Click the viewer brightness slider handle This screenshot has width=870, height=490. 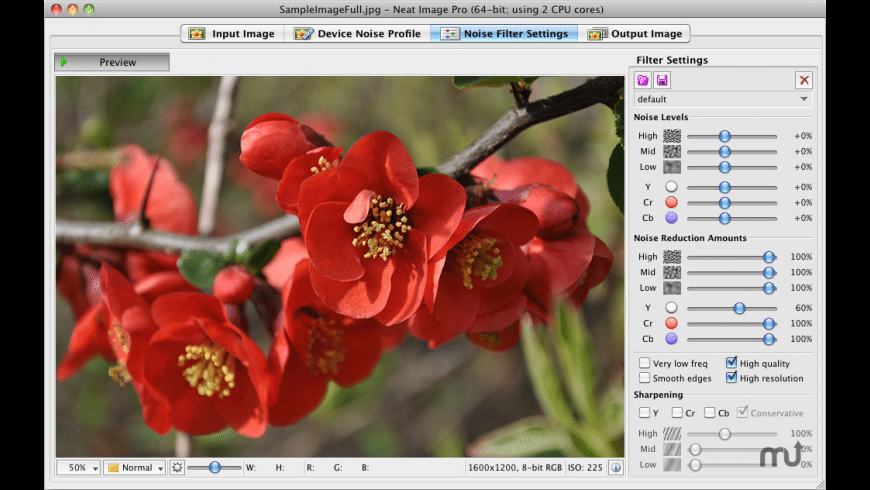click(x=215, y=468)
